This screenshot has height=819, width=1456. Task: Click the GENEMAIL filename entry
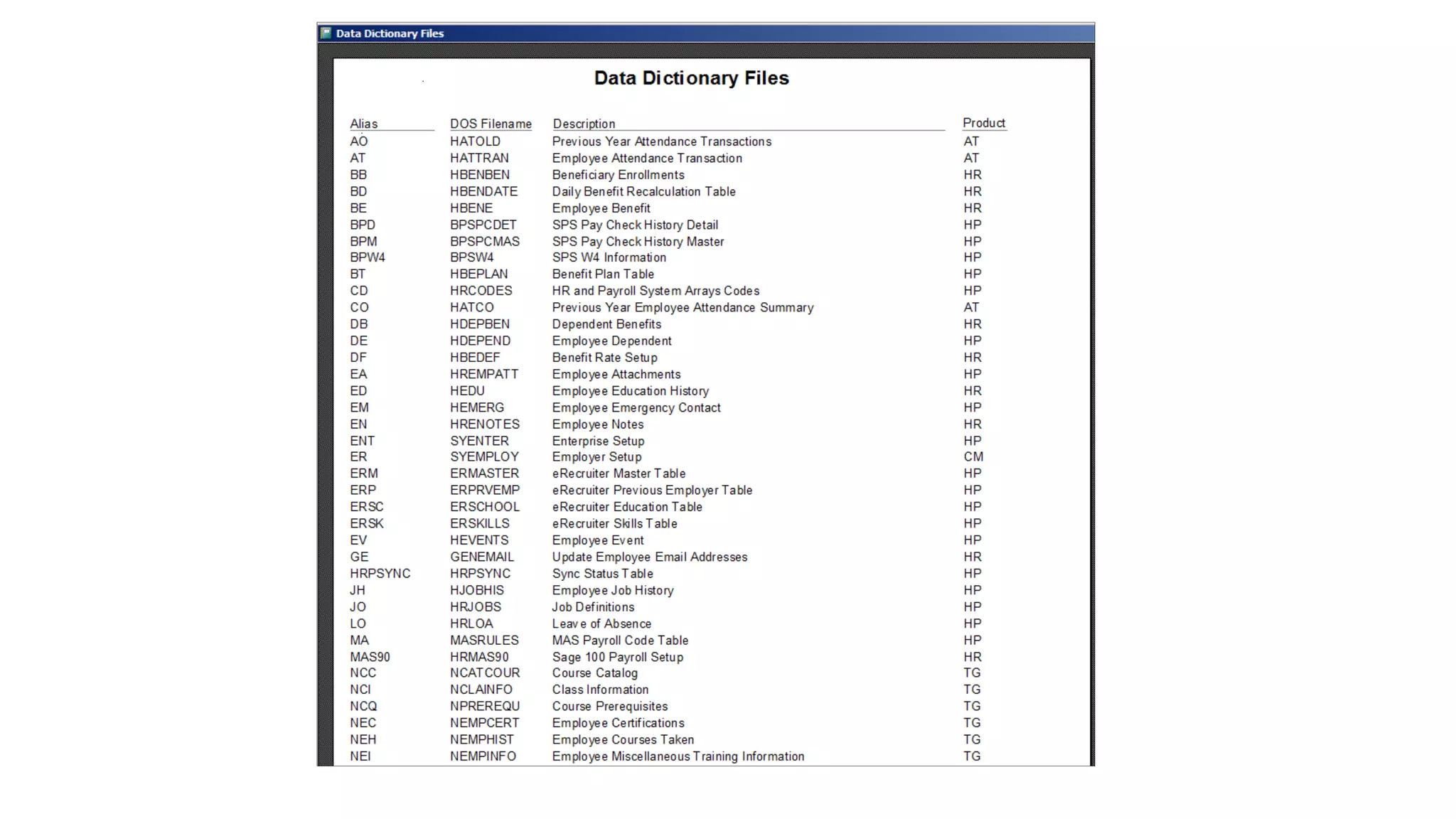pyautogui.click(x=481, y=557)
